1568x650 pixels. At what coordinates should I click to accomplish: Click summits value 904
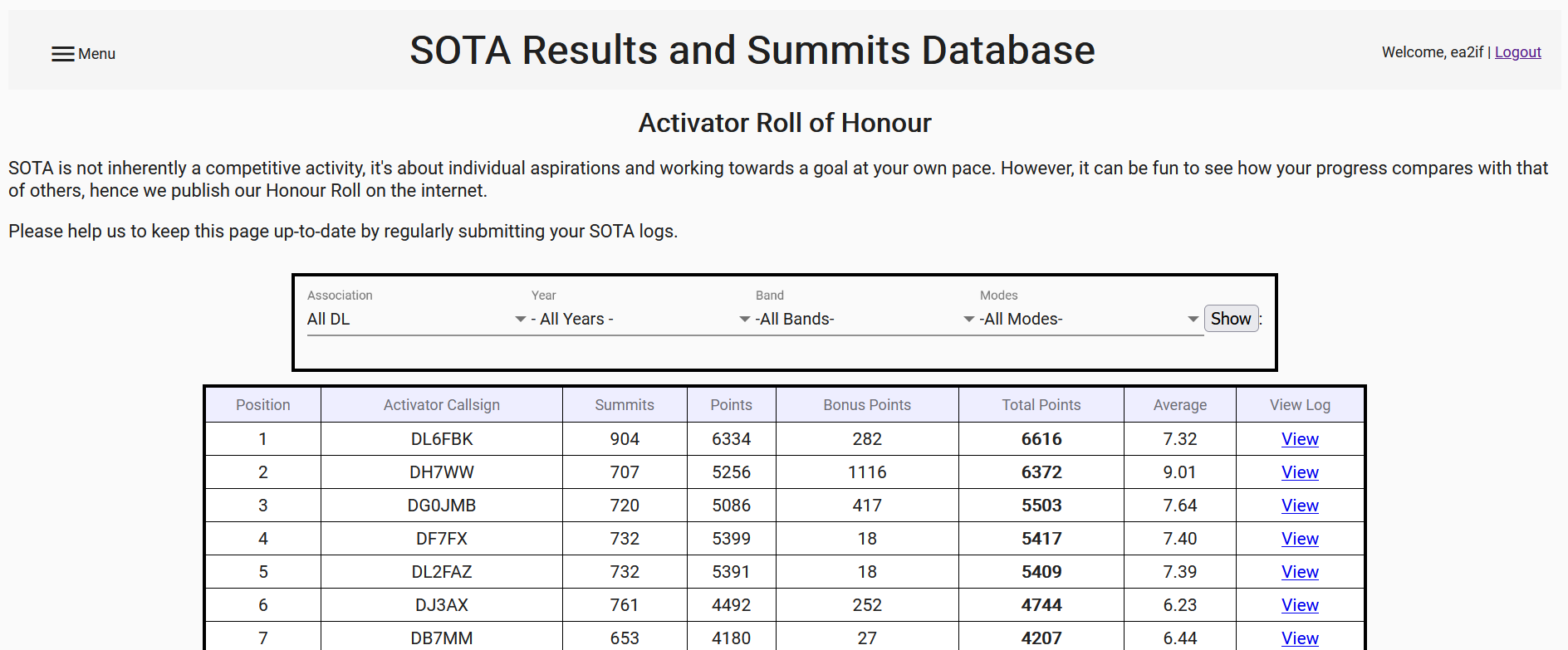point(625,439)
